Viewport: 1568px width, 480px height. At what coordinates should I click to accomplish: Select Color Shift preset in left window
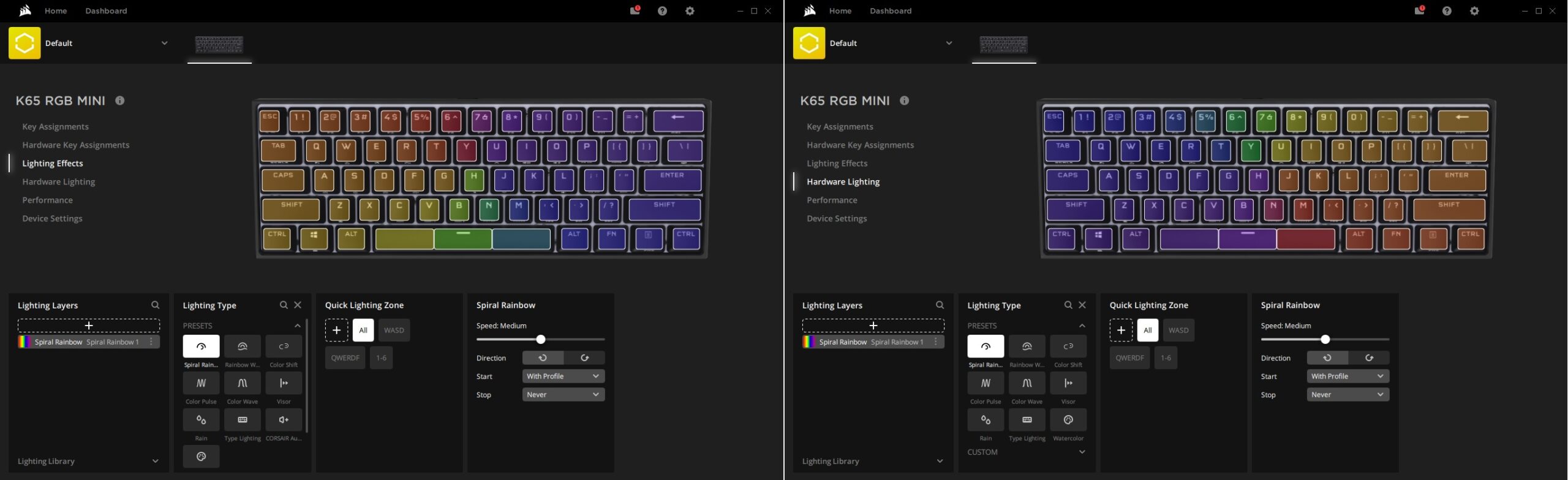[284, 346]
